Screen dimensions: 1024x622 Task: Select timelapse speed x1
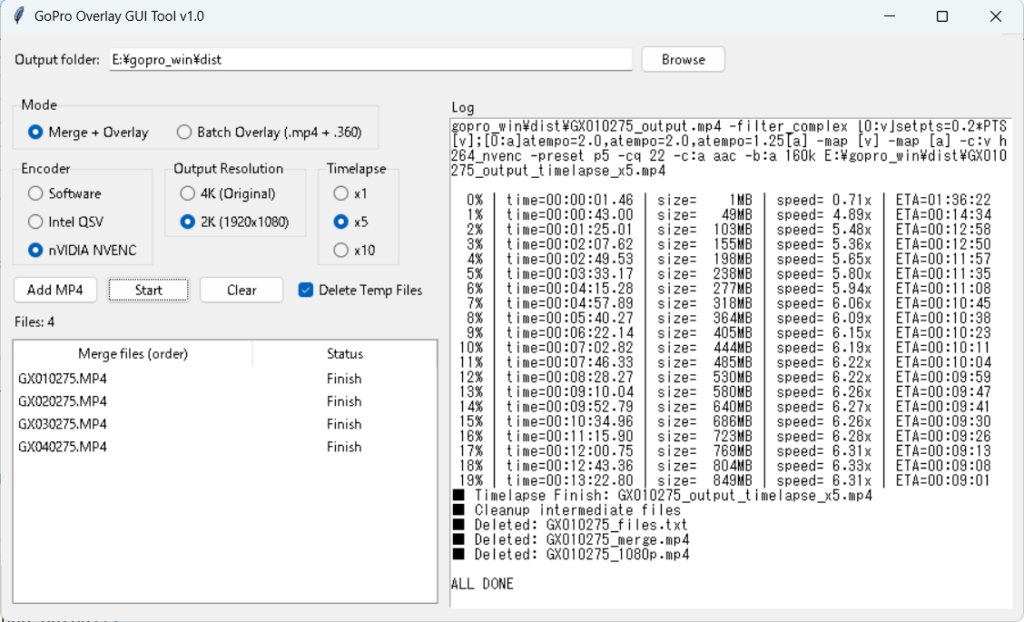tap(341, 193)
